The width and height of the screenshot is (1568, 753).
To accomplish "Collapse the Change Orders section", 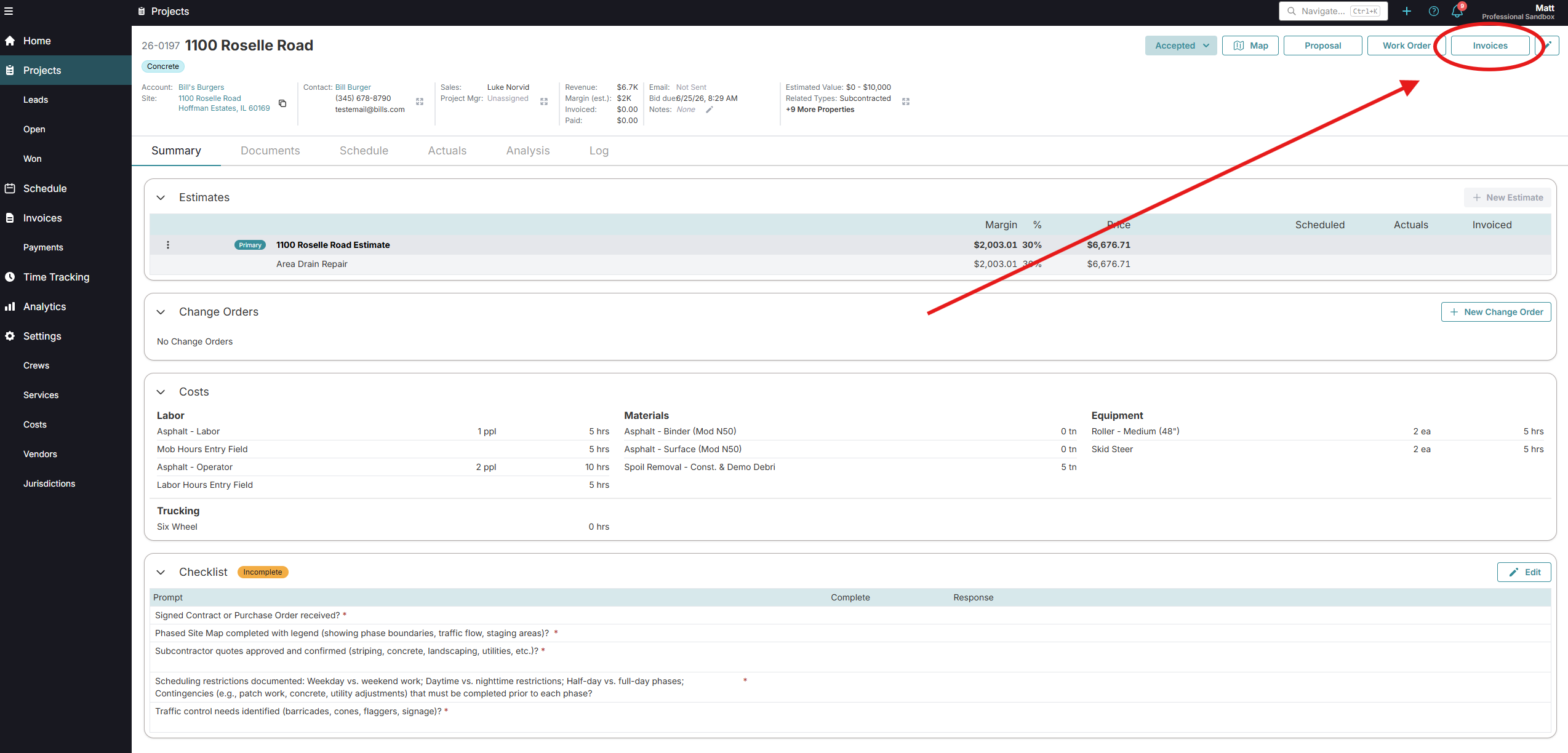I will point(161,312).
